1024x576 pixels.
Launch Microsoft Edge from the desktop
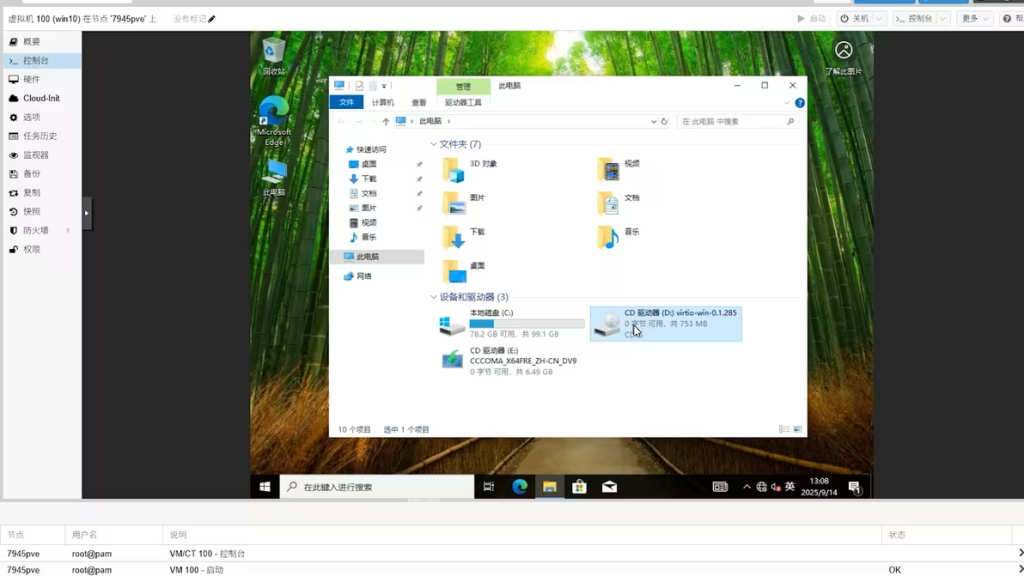coord(273,115)
